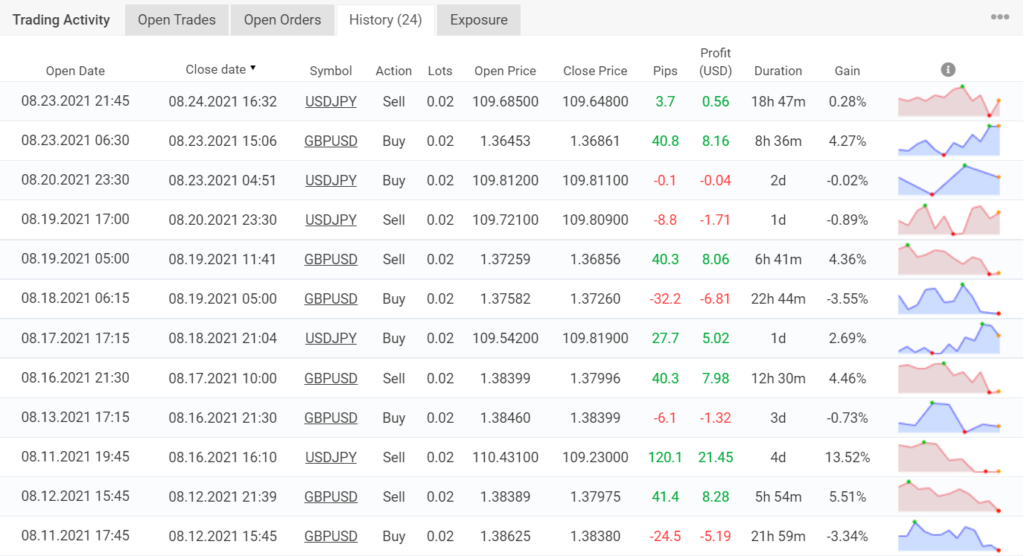View mini chart of the -3.55% GBPUSD trade
1024x556 pixels.
point(949,299)
